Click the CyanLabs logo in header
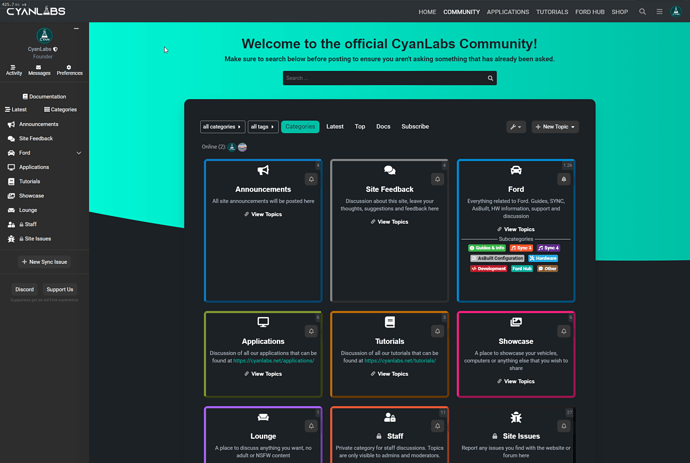690x463 pixels. 36,11
